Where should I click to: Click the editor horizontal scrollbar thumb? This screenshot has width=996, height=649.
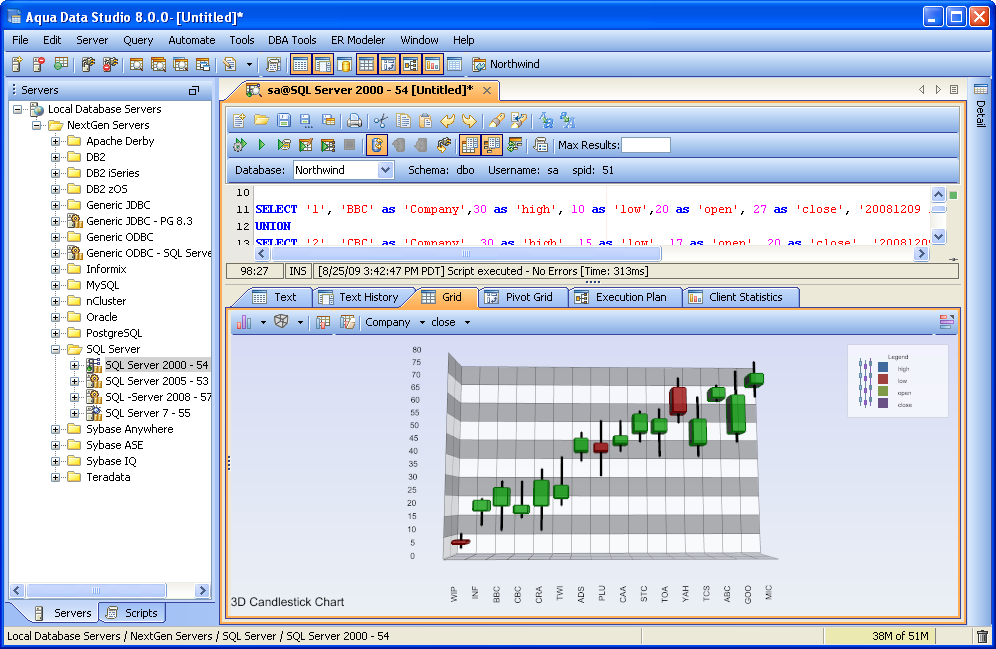[466, 253]
